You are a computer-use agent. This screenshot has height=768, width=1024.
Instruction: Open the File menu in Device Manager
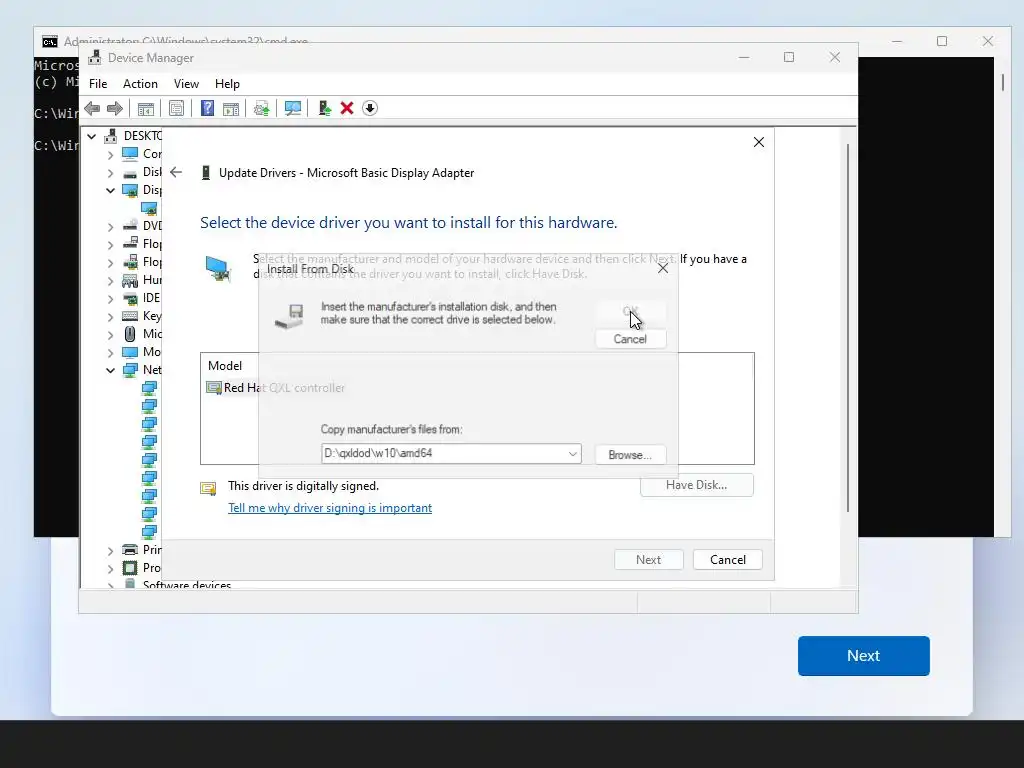(x=98, y=84)
